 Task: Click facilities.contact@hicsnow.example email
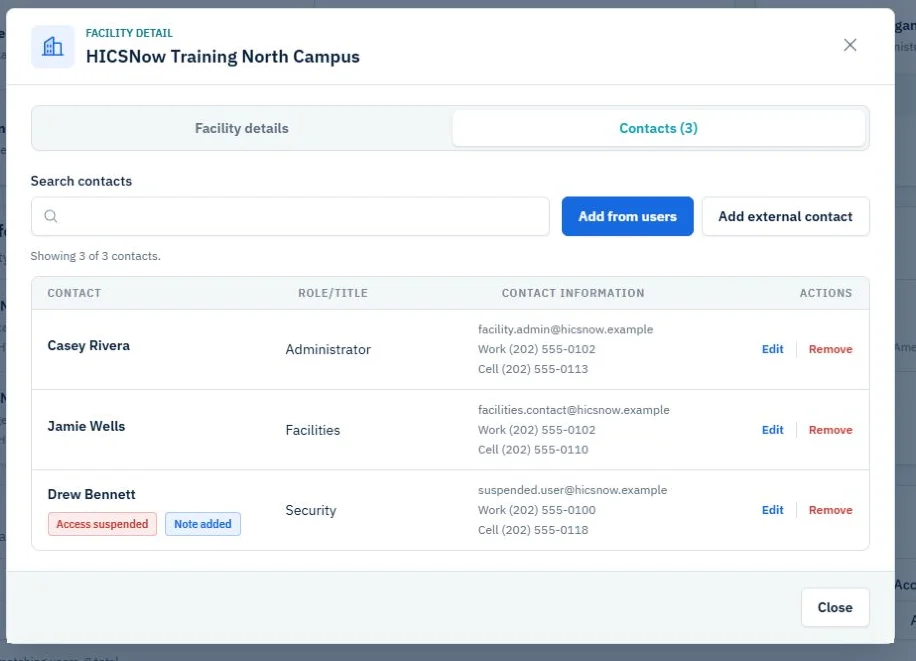(574, 410)
